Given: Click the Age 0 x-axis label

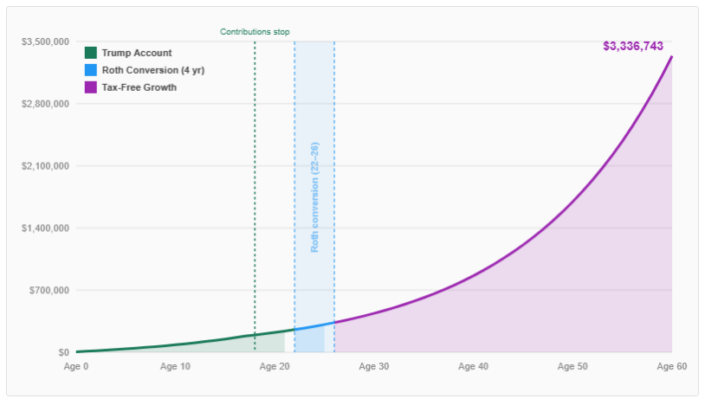Looking at the screenshot, I should tap(76, 367).
